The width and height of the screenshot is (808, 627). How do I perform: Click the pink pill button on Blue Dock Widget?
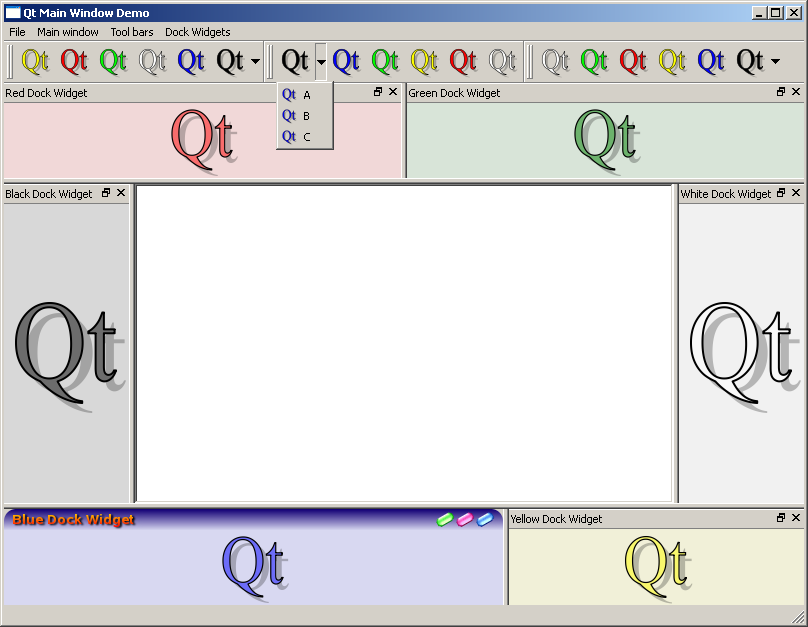coord(465,519)
